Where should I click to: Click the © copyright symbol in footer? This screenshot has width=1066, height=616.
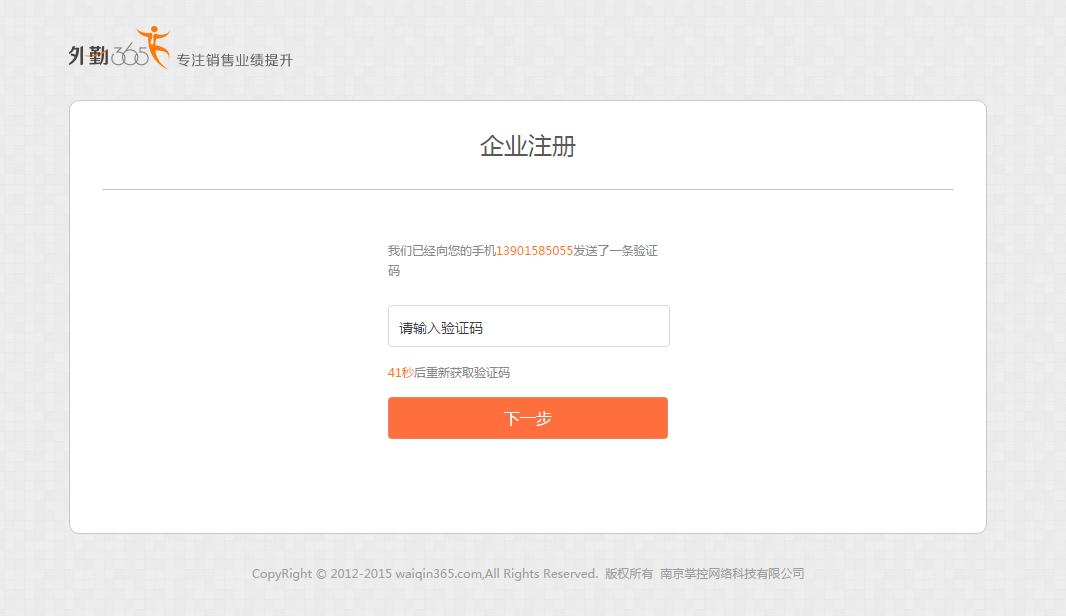point(321,574)
